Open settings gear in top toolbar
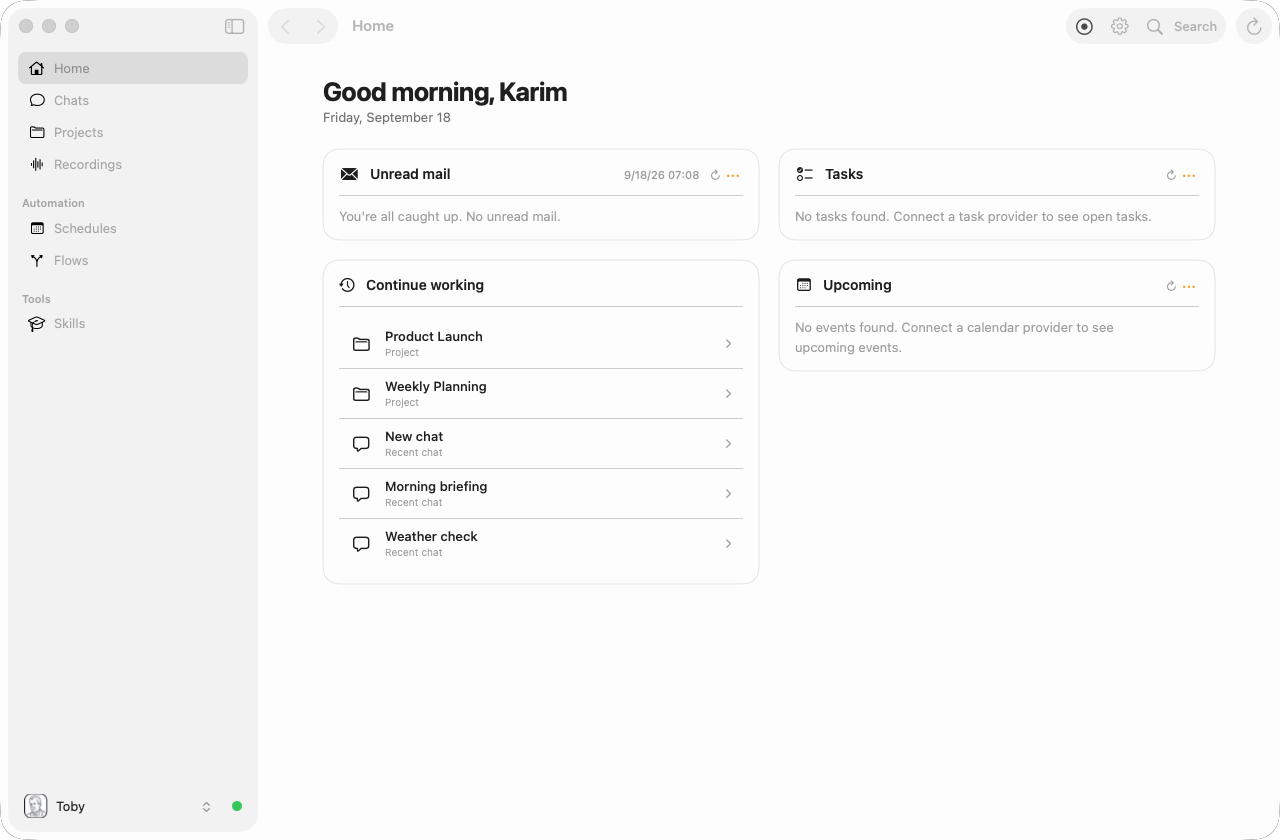This screenshot has width=1280, height=840. [x=1120, y=27]
